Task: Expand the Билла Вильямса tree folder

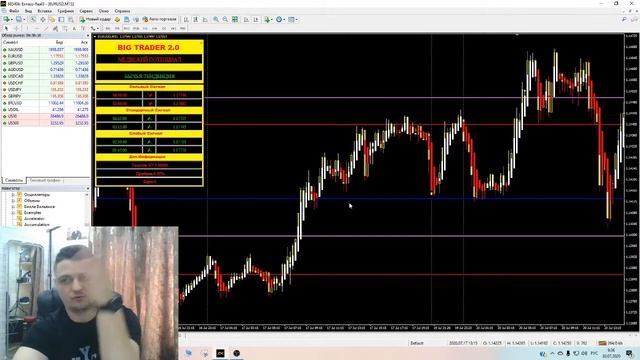Action: coord(13,207)
